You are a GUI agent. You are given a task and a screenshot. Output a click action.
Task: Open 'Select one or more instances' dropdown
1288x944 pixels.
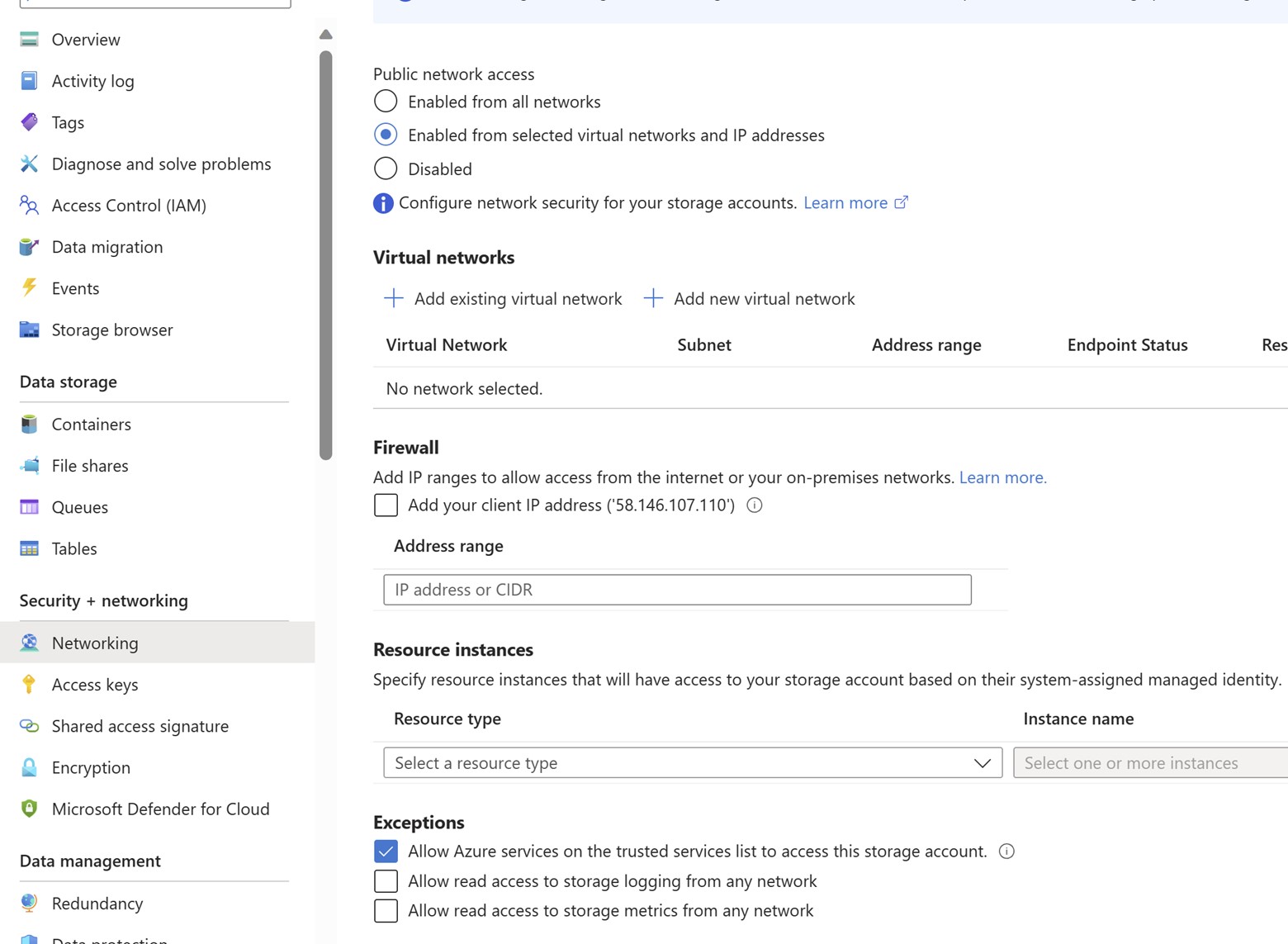[x=1149, y=762]
